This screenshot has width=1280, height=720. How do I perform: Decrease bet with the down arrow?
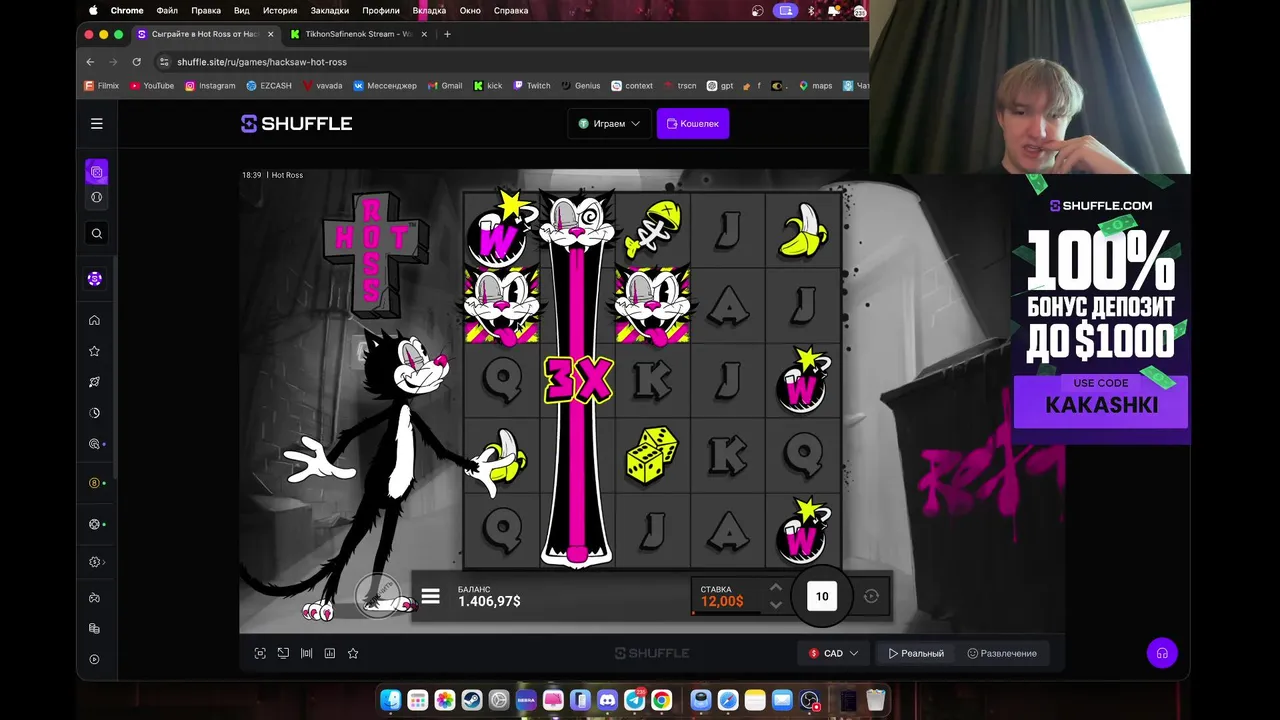pyautogui.click(x=775, y=605)
